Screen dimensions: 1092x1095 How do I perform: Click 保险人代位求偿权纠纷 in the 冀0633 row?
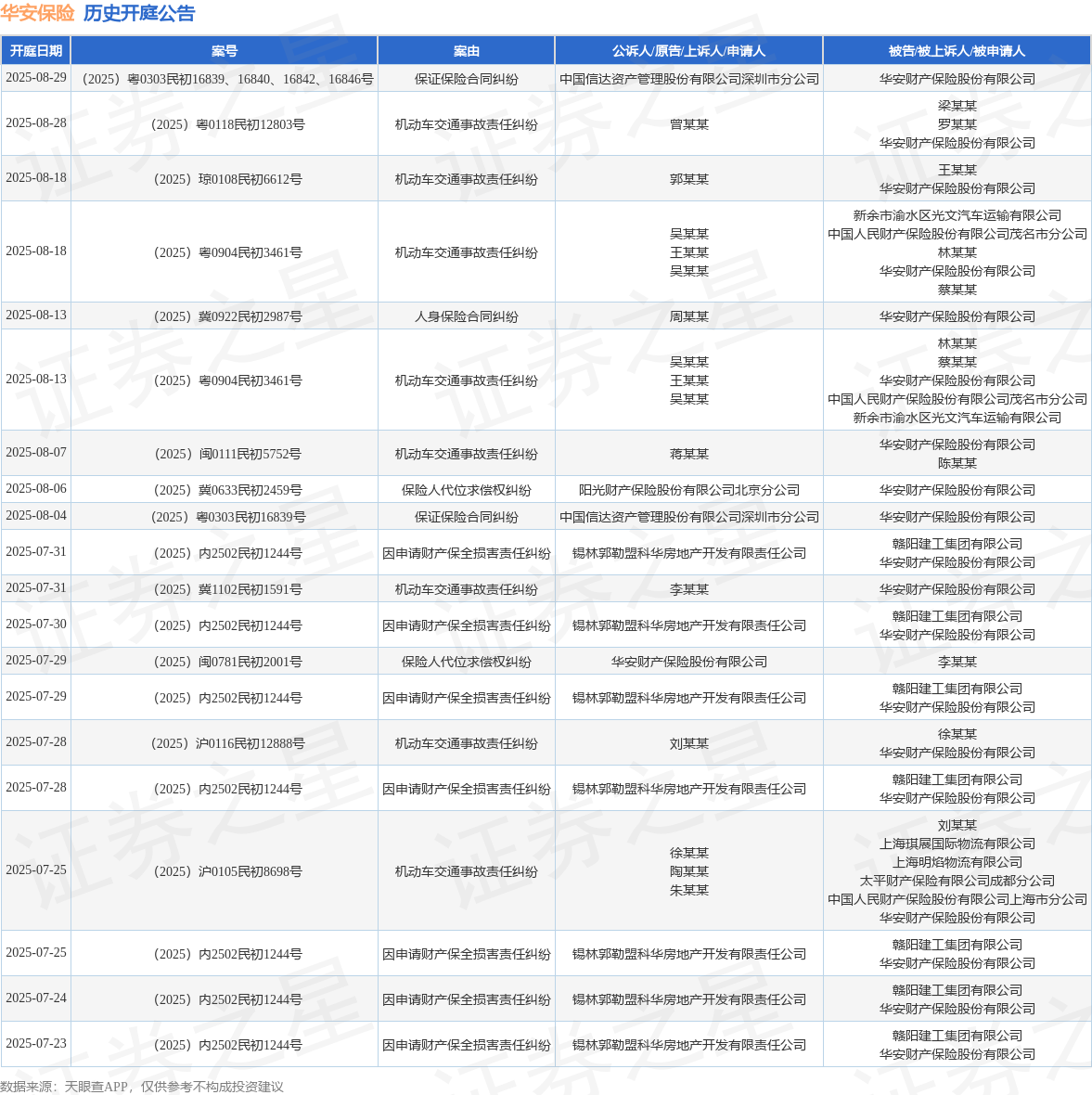tap(467, 491)
